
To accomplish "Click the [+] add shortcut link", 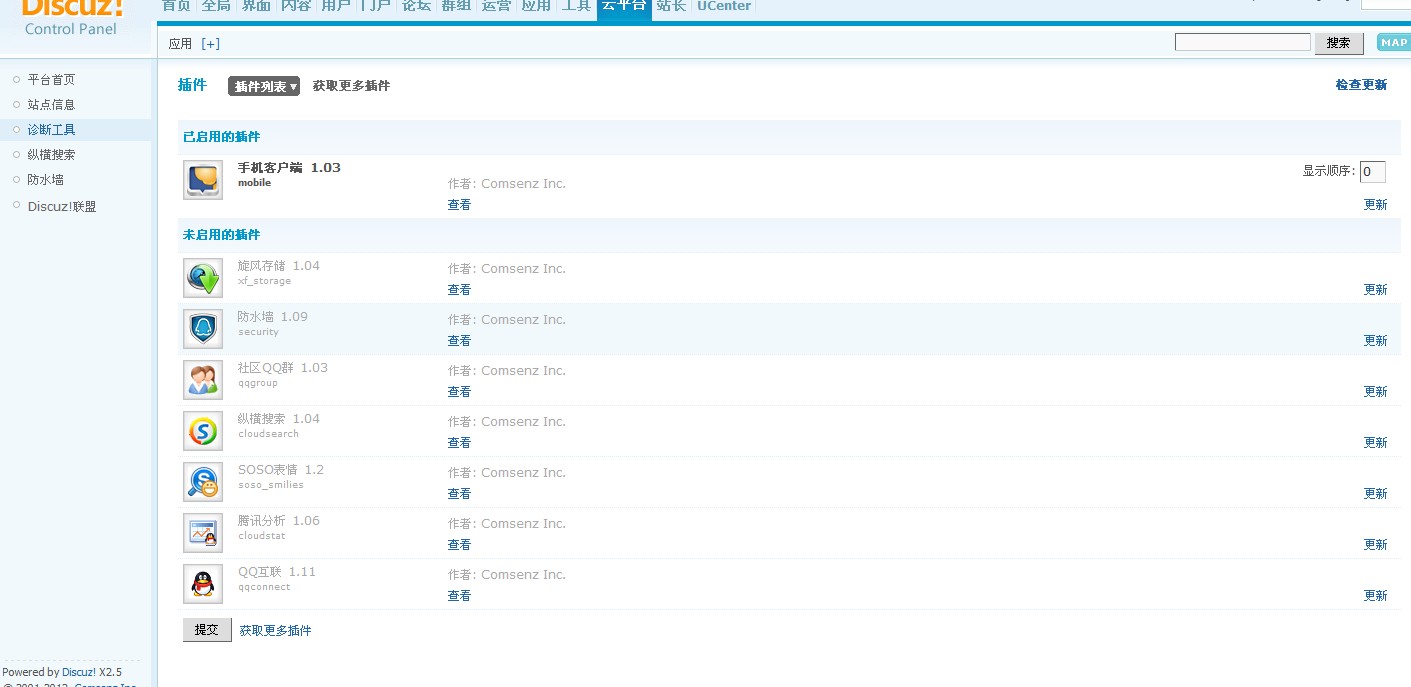I will tap(210, 44).
